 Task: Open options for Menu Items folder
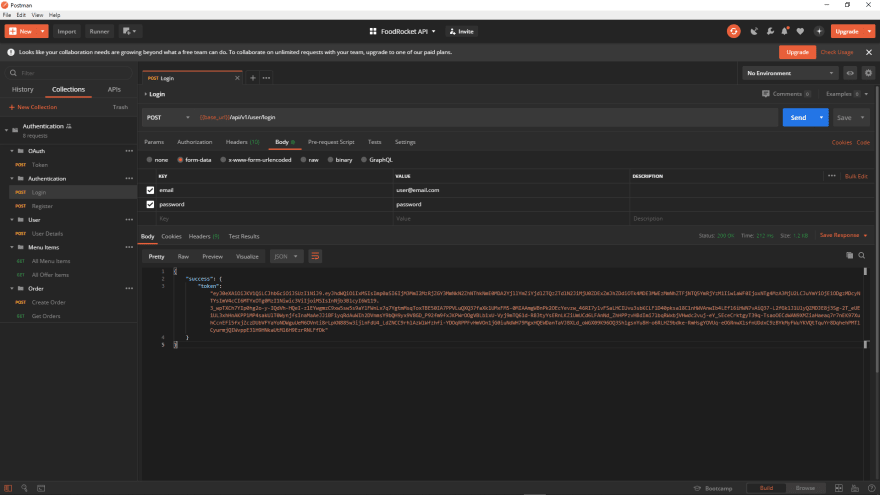[x=129, y=248]
